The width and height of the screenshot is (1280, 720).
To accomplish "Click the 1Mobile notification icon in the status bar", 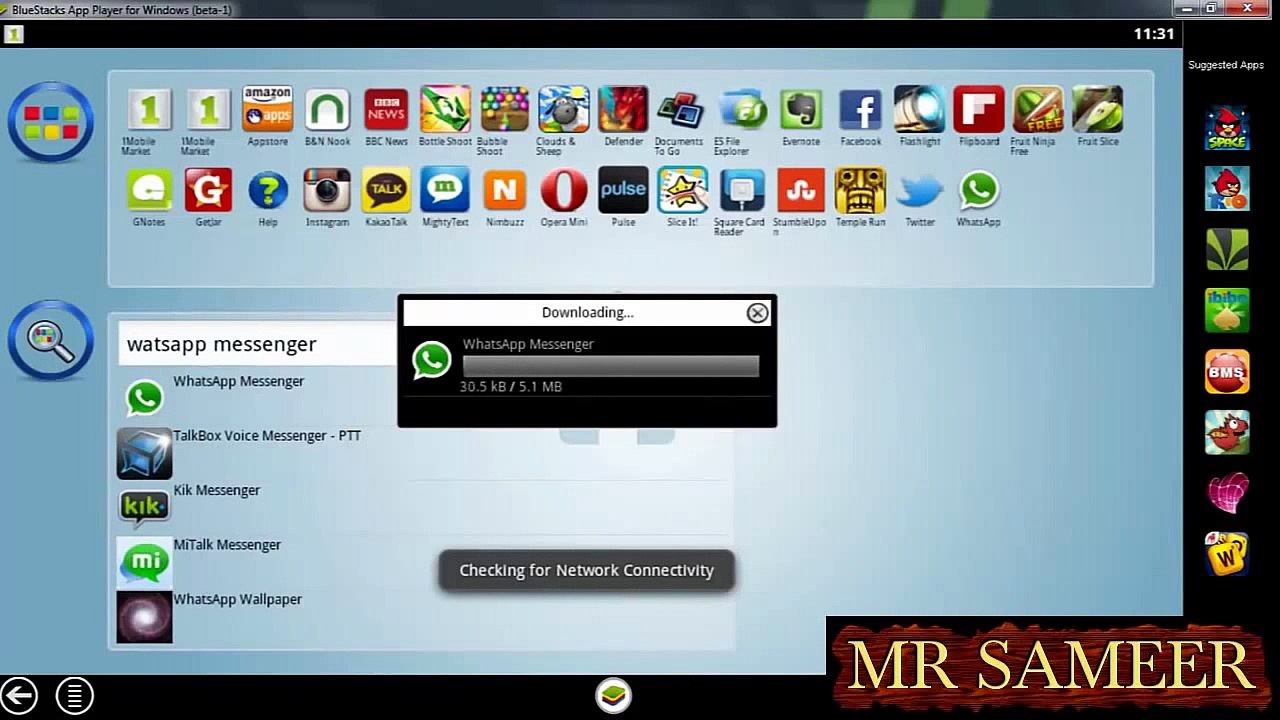I will tap(13, 34).
